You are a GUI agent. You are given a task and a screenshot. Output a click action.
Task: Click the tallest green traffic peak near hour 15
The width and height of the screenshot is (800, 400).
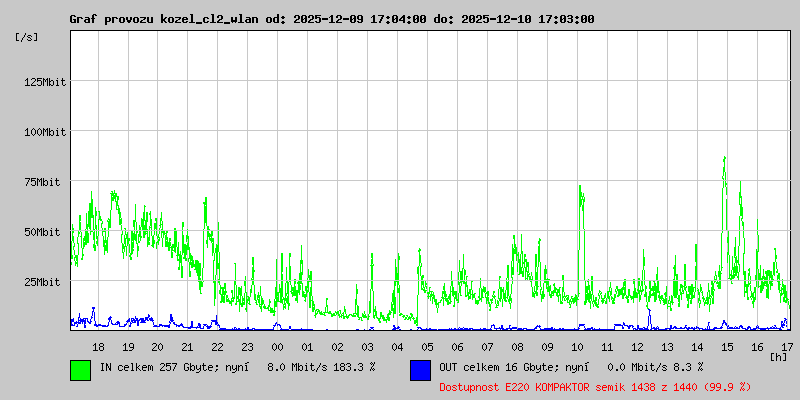(x=724, y=160)
